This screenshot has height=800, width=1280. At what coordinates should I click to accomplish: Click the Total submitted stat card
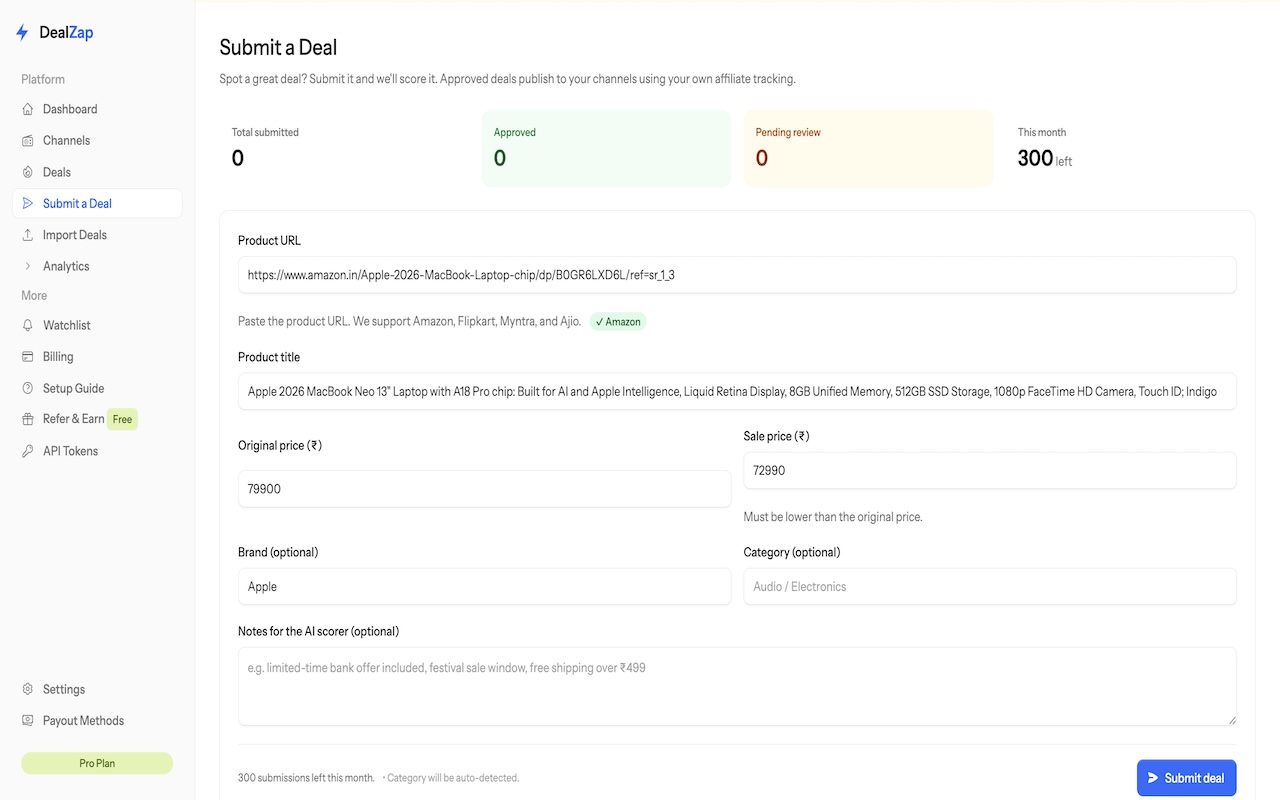coord(344,148)
